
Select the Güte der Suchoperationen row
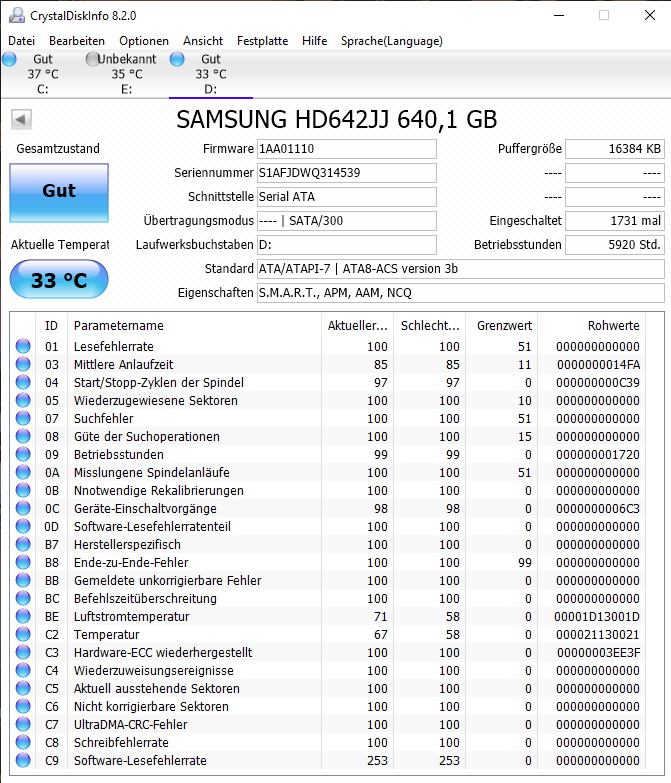[329, 436]
